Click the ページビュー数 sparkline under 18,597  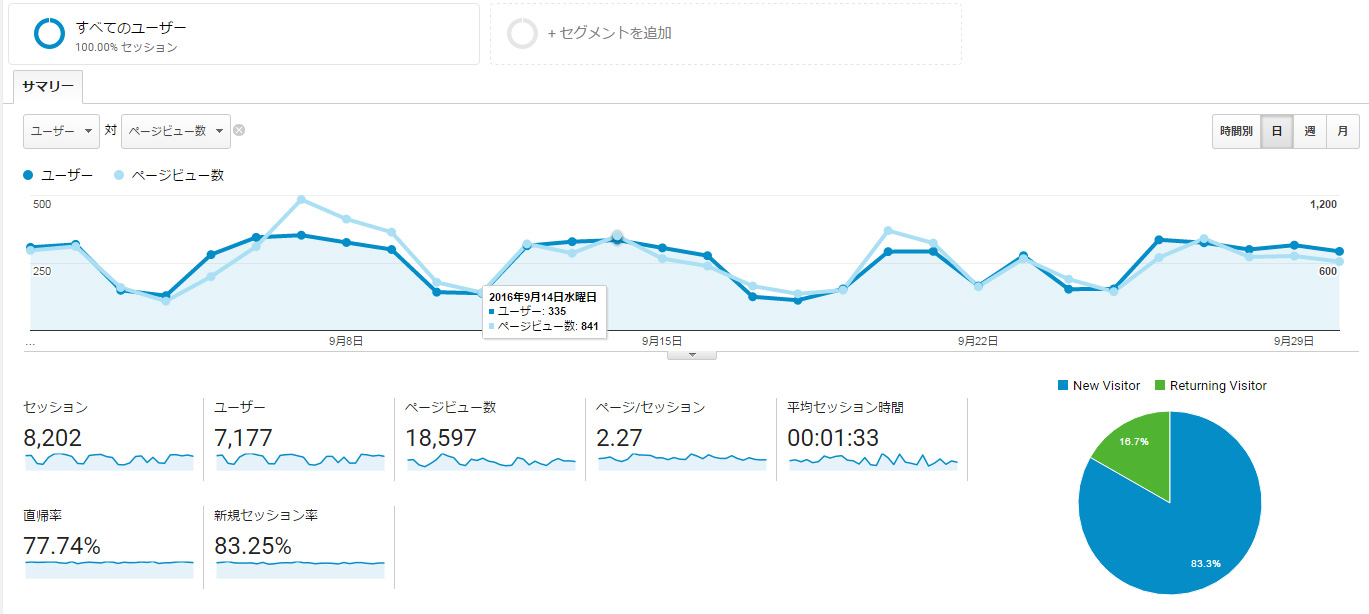pos(491,461)
